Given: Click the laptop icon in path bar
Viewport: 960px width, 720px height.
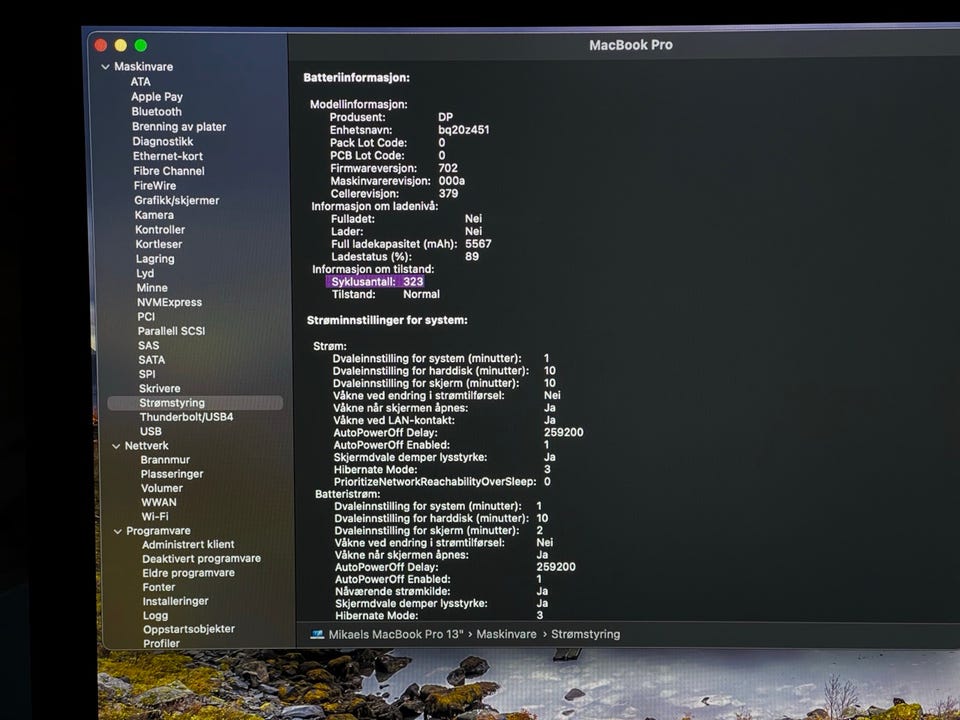Looking at the screenshot, I should click(317, 634).
